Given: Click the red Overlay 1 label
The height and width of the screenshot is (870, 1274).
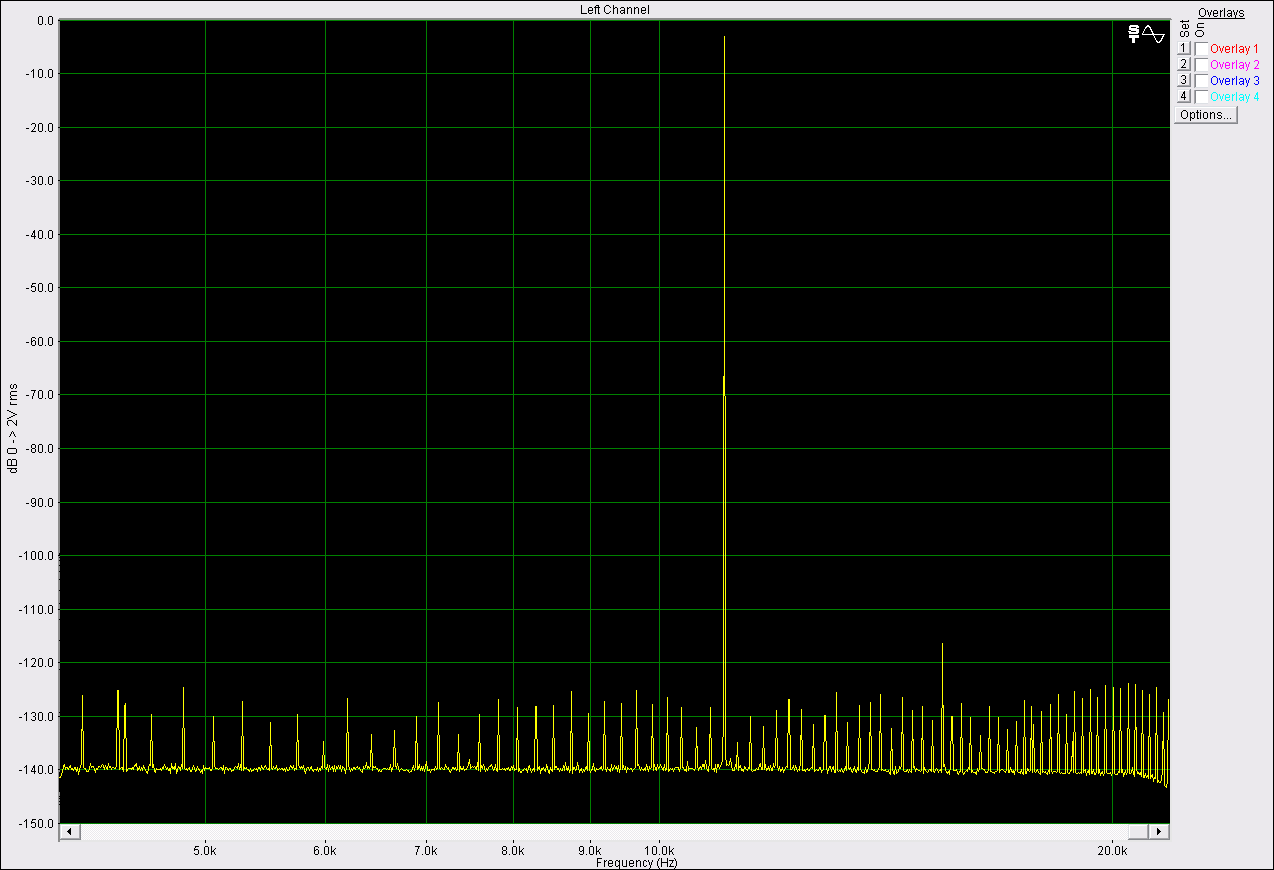Looking at the screenshot, I should click(x=1234, y=48).
